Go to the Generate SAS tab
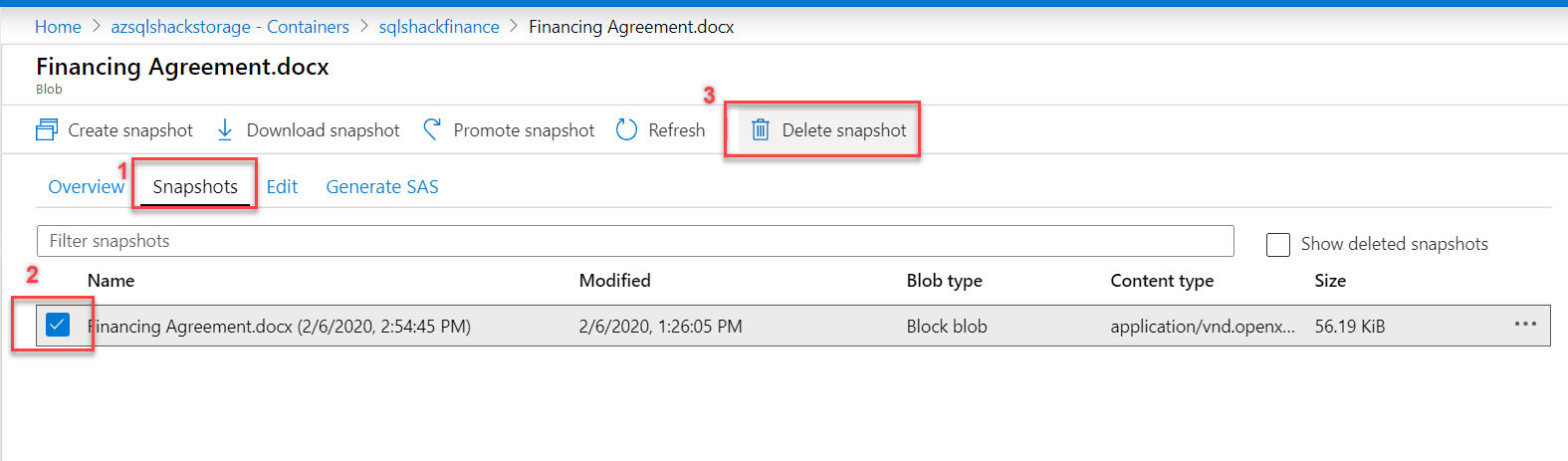 pyautogui.click(x=382, y=187)
